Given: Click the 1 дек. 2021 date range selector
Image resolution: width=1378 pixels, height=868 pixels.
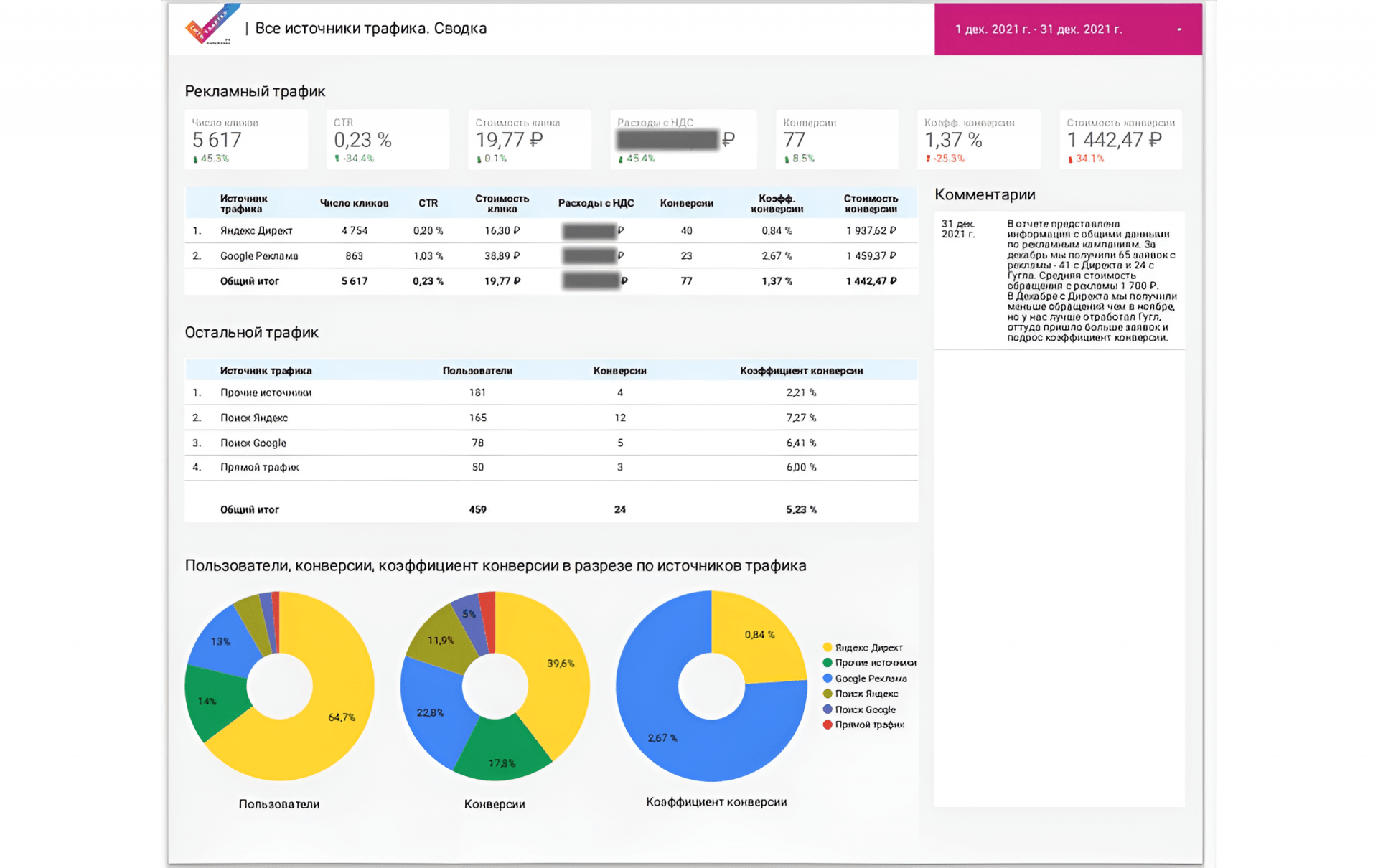Looking at the screenshot, I should (x=1038, y=29).
